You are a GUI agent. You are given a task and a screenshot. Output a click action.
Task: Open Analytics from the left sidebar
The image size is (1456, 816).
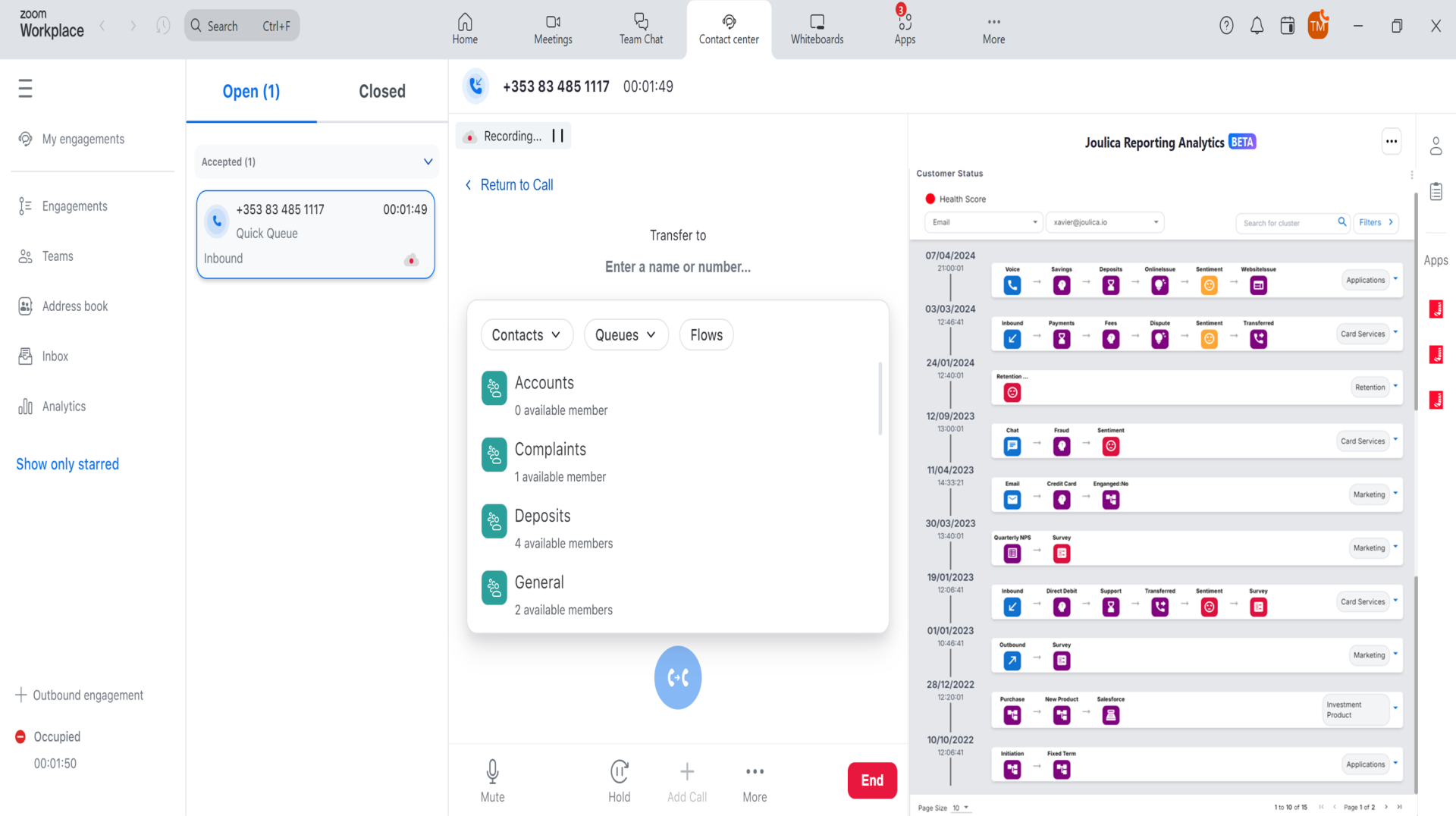(63, 406)
